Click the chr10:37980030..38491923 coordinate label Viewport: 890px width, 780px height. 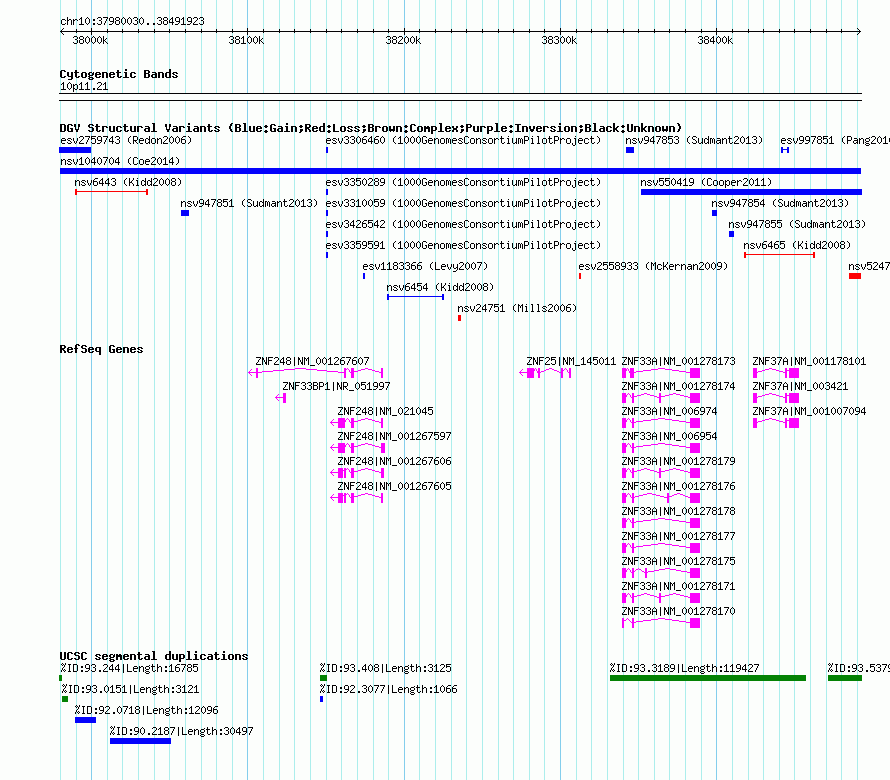132,21
